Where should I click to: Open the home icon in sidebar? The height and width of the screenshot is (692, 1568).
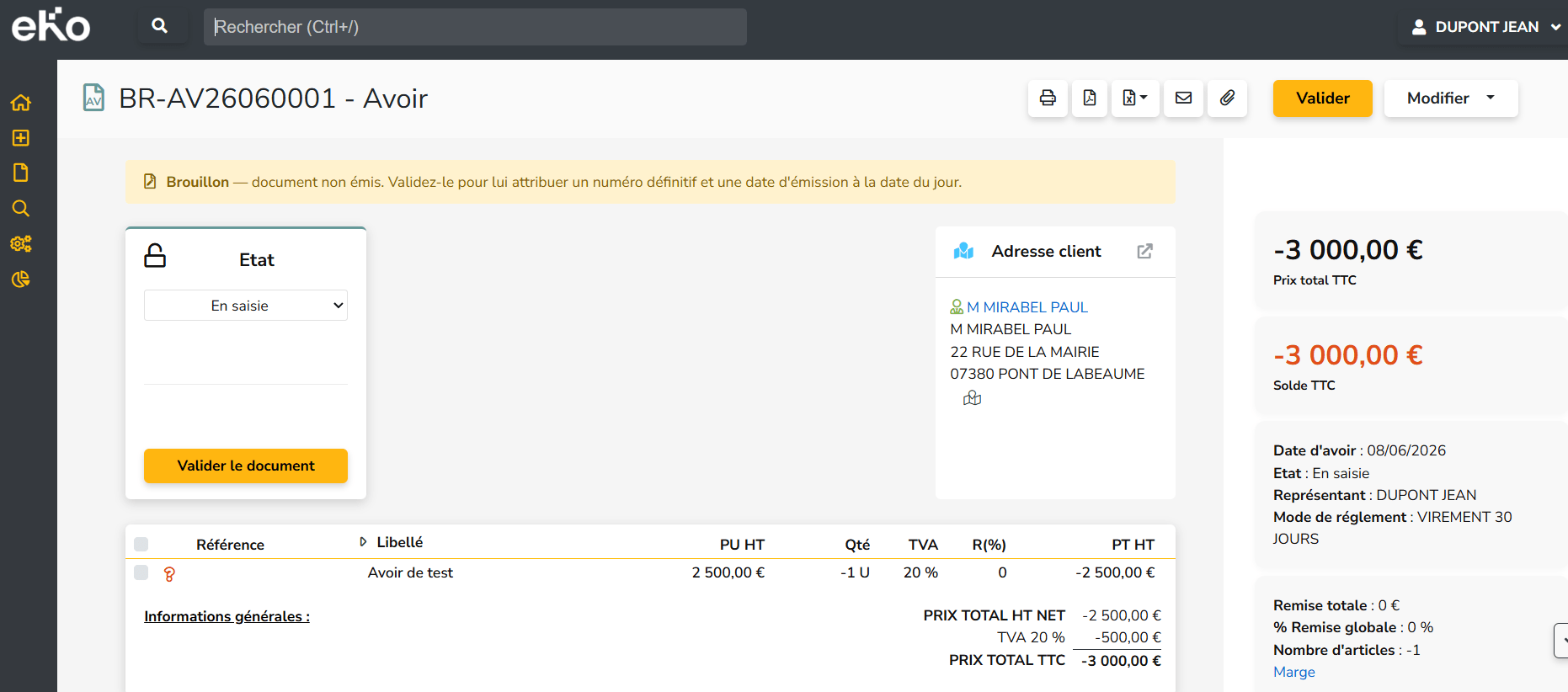21,103
